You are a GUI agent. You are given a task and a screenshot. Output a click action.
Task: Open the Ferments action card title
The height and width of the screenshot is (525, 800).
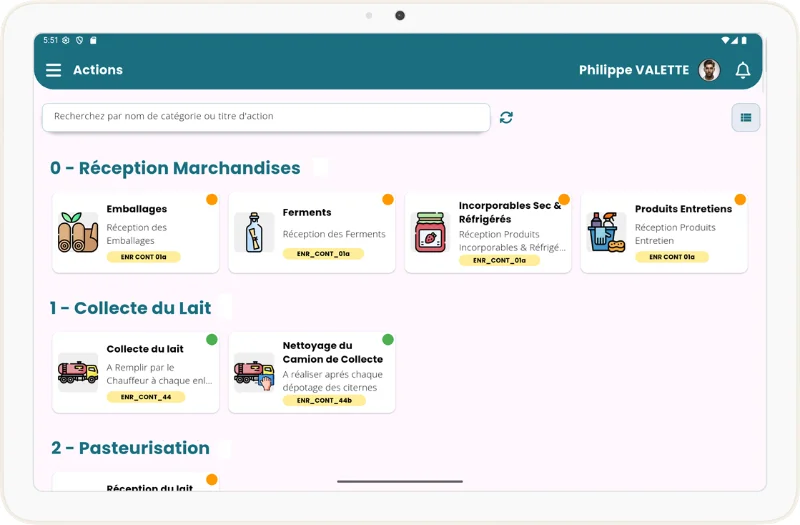[x=307, y=212]
